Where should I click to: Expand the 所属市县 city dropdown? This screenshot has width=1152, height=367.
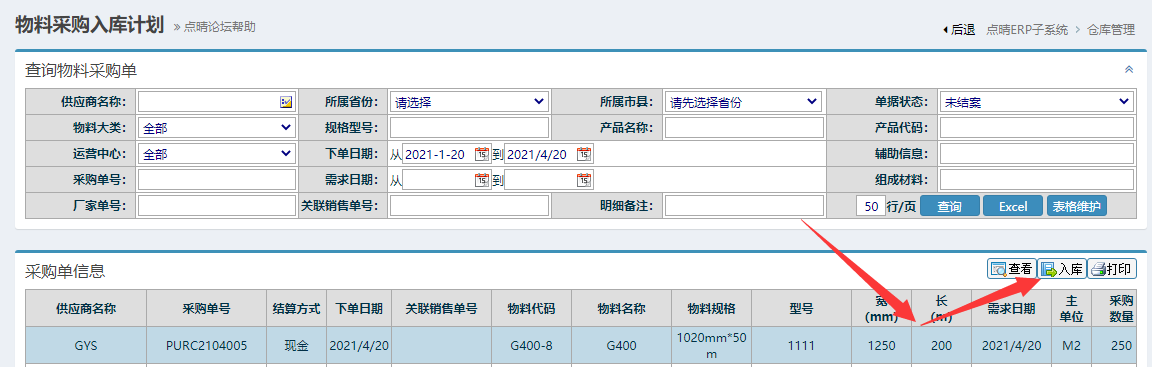(743, 102)
